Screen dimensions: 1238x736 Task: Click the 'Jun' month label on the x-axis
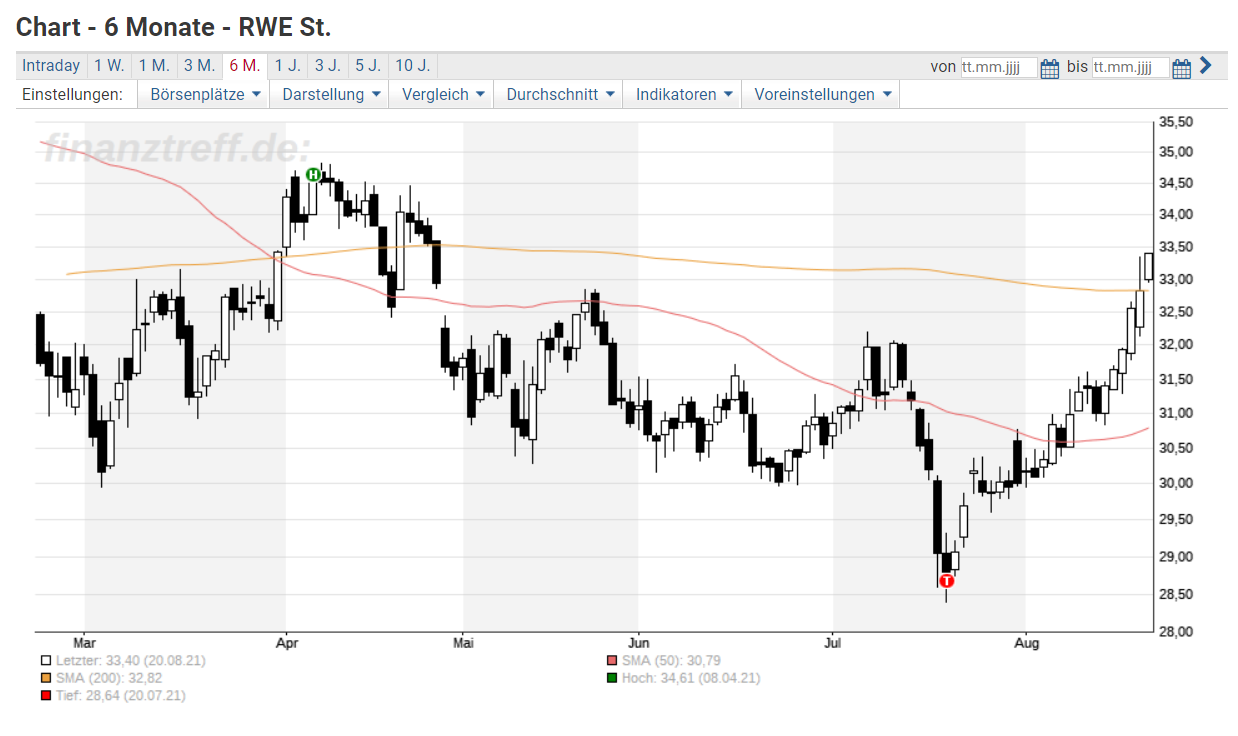[x=638, y=643]
